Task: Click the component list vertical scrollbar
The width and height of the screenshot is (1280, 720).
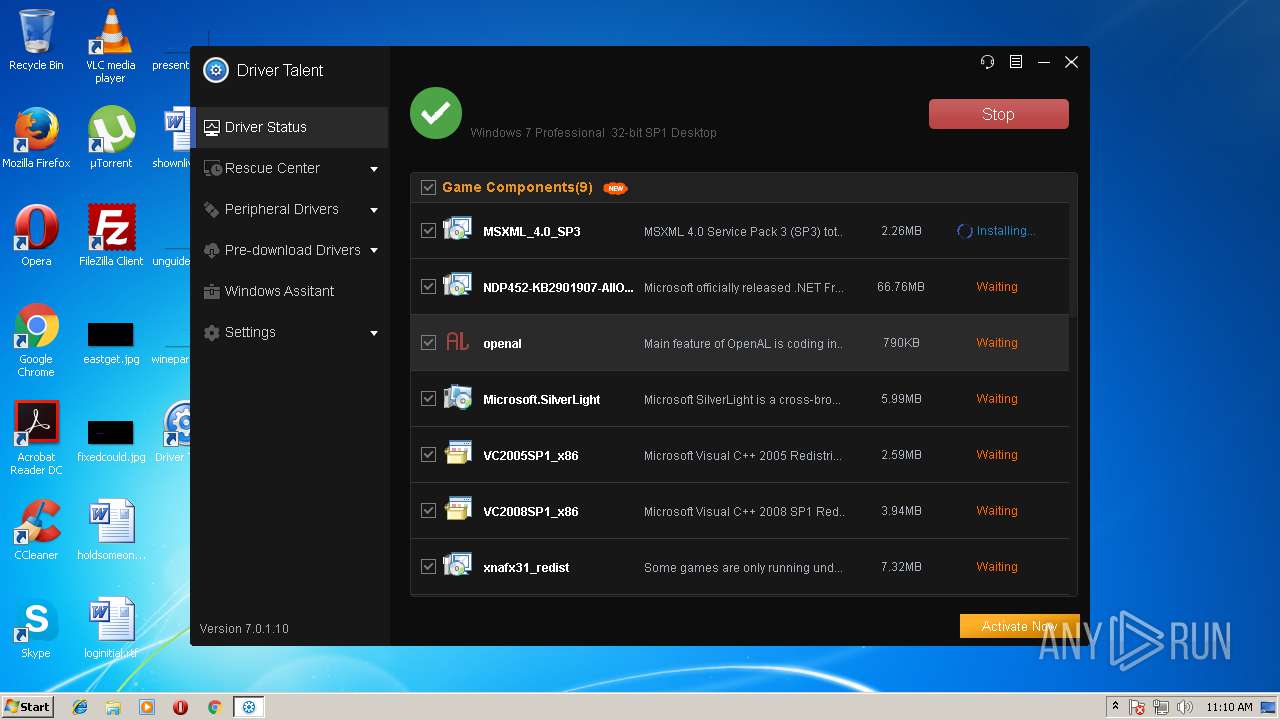Action: coord(1073,261)
